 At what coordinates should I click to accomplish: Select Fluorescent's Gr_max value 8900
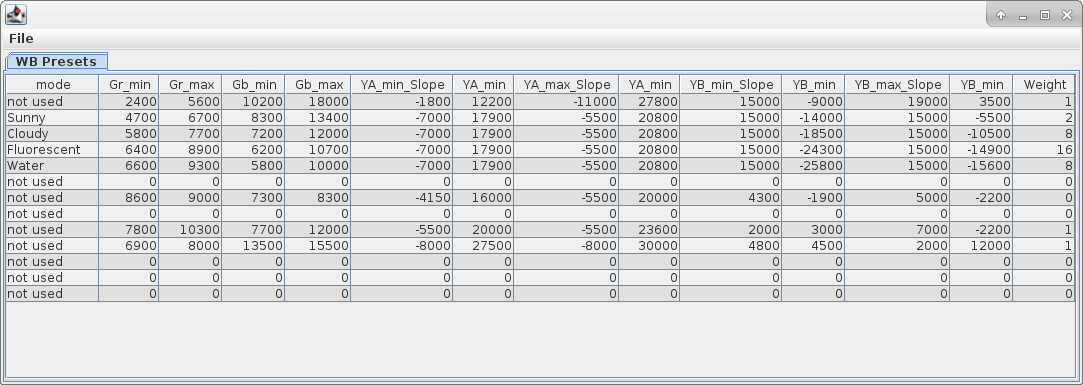[x=191, y=150]
